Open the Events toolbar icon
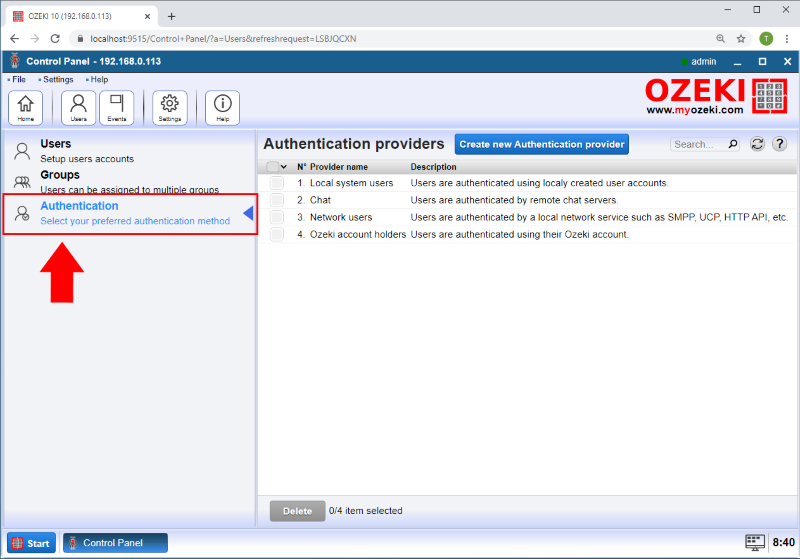The width and height of the screenshot is (800, 559). pyautogui.click(x=117, y=108)
